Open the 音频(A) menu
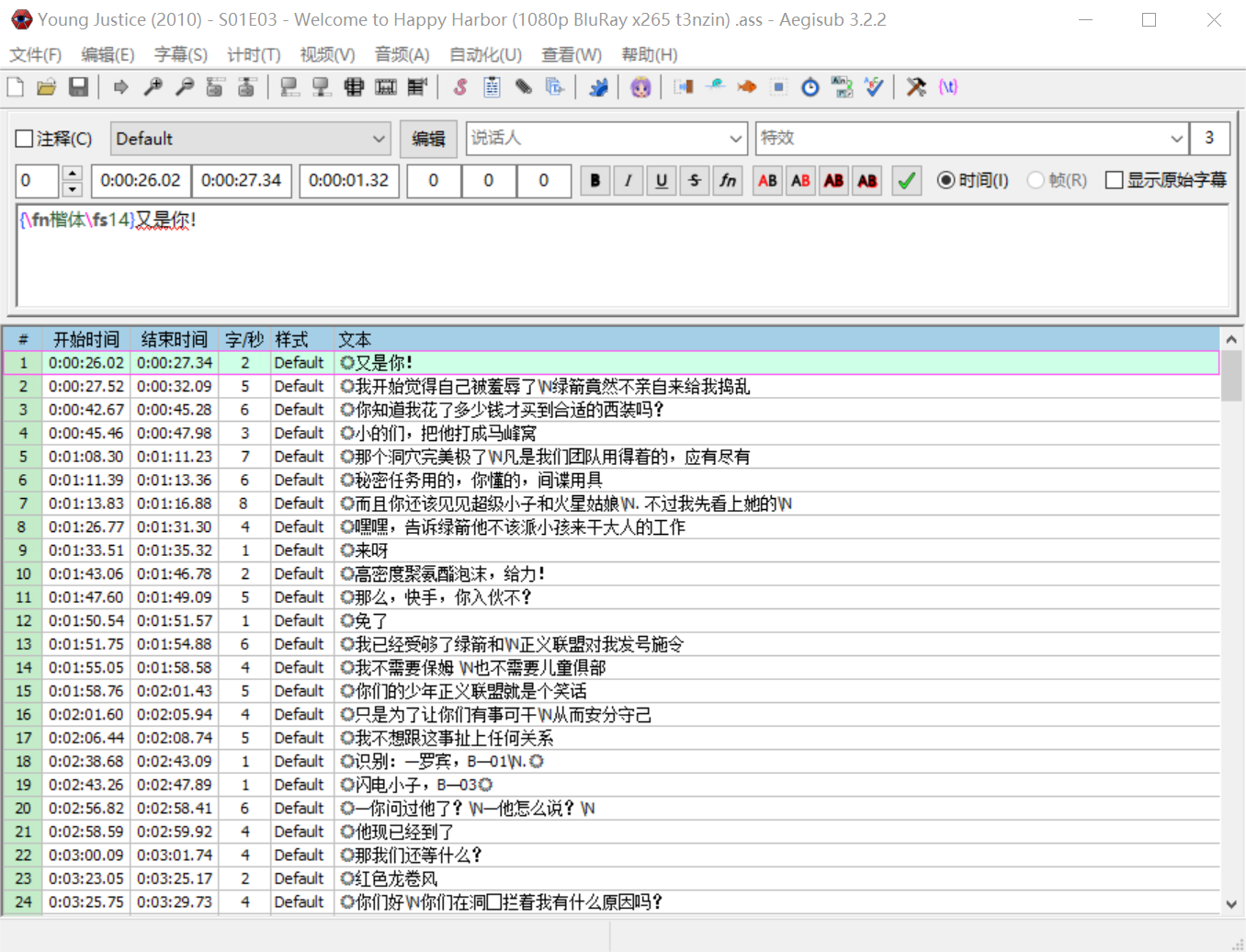 tap(402, 55)
